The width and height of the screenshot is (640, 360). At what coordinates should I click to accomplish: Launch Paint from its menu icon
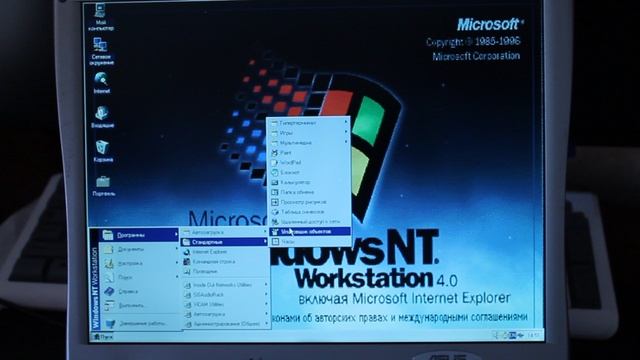[275, 153]
